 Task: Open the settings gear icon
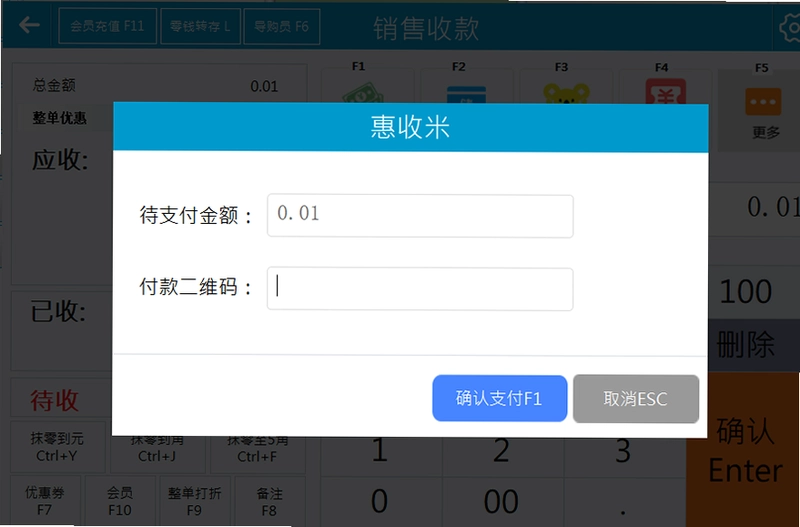(791, 27)
